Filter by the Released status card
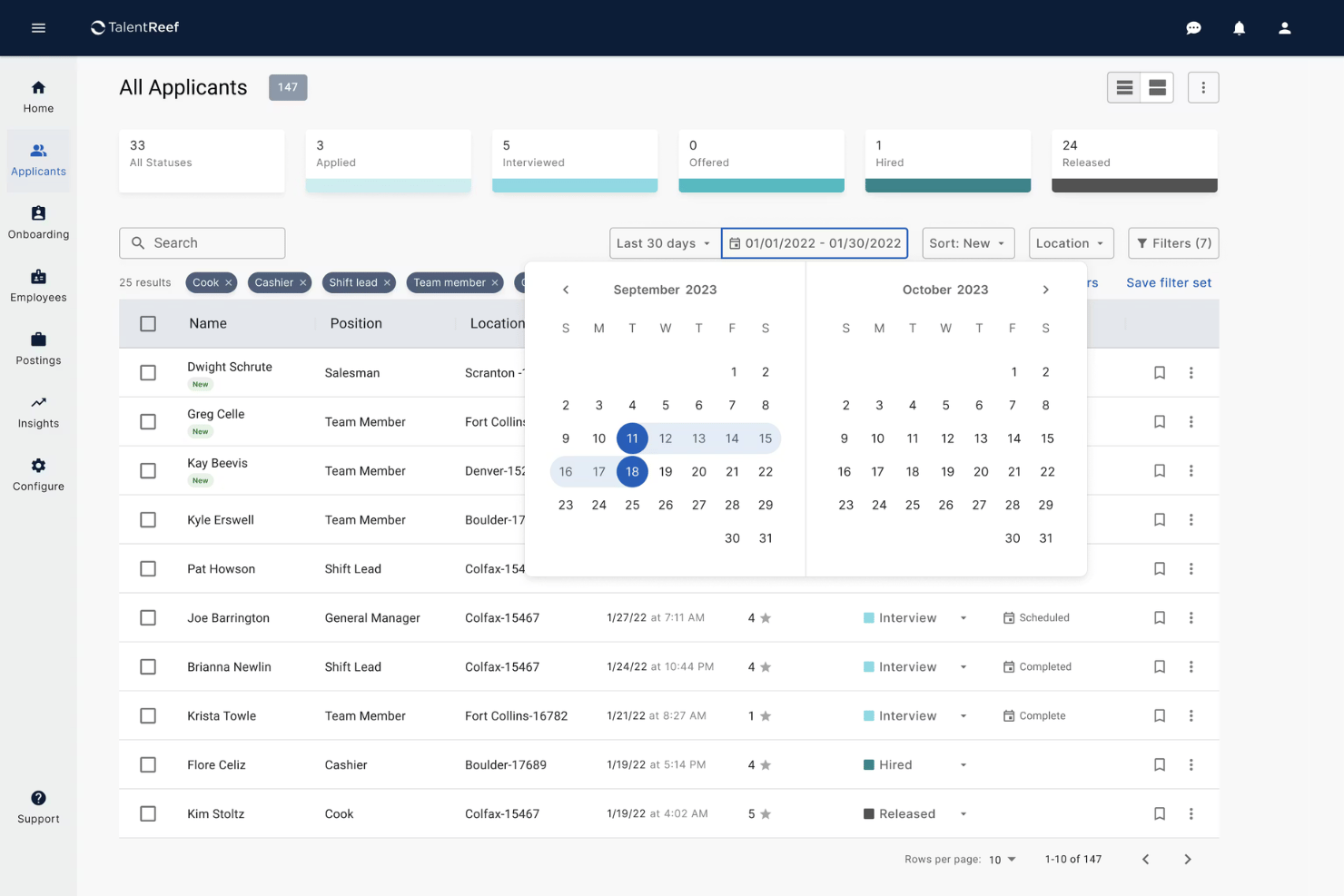The height and width of the screenshot is (896, 1344). click(x=1134, y=161)
